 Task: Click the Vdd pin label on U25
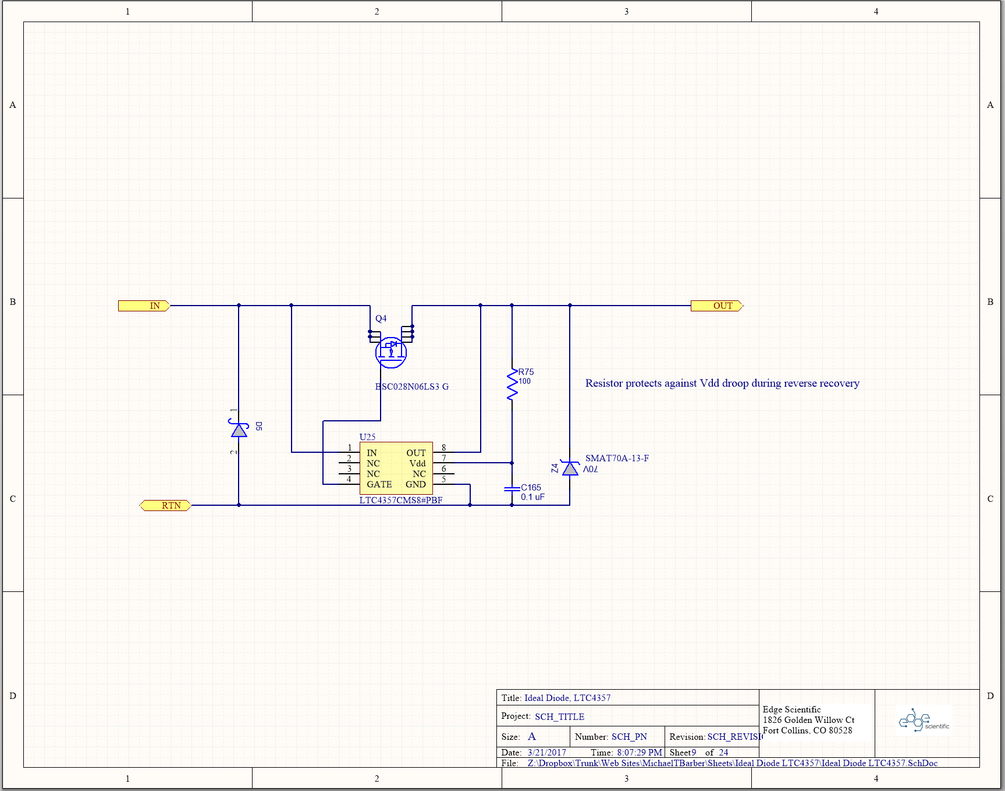point(417,463)
